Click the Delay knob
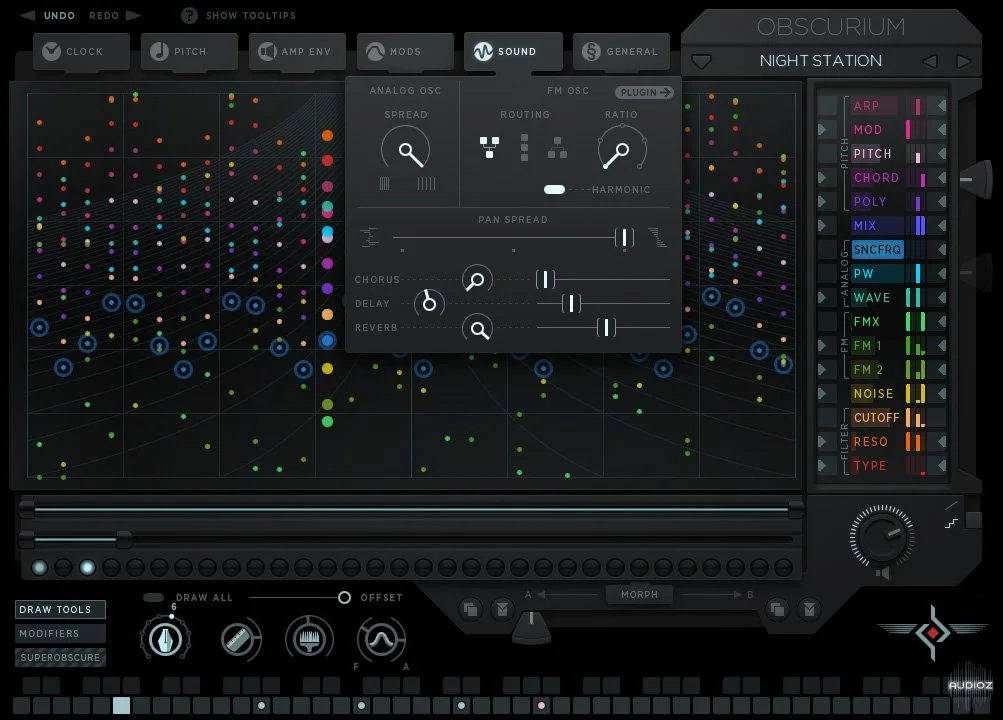 point(429,303)
